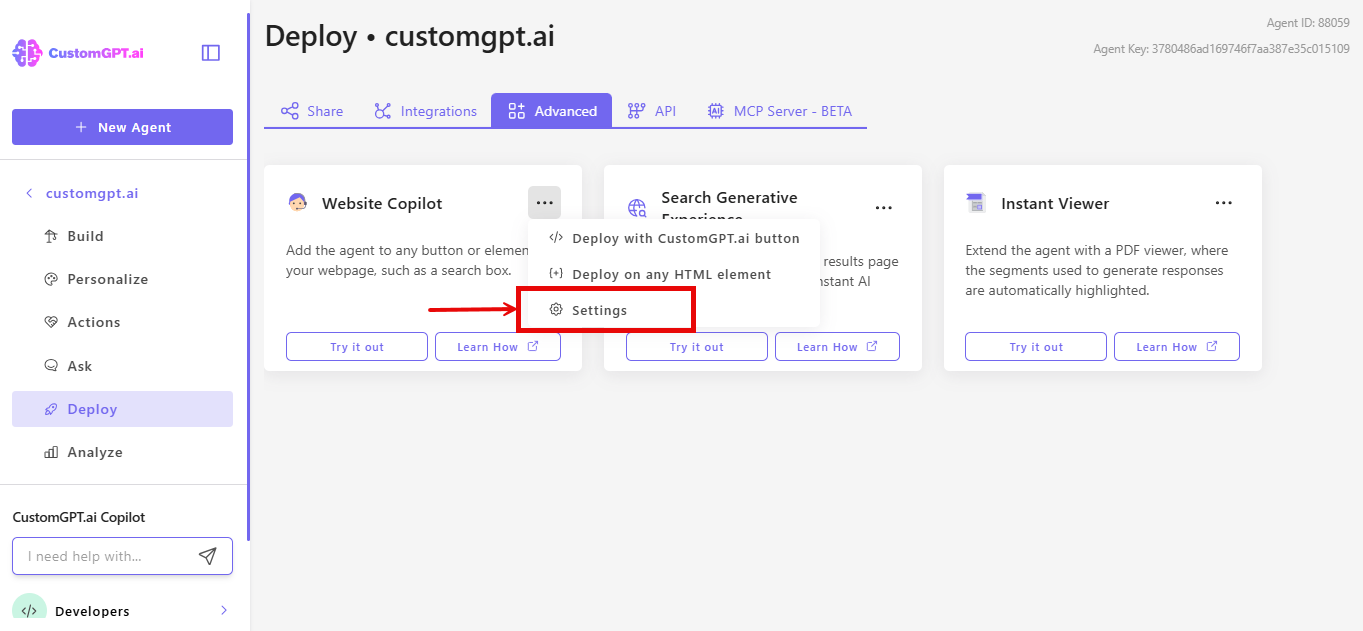1363x631 pixels.
Task: Switch to the Integrations tab
Action: point(425,110)
